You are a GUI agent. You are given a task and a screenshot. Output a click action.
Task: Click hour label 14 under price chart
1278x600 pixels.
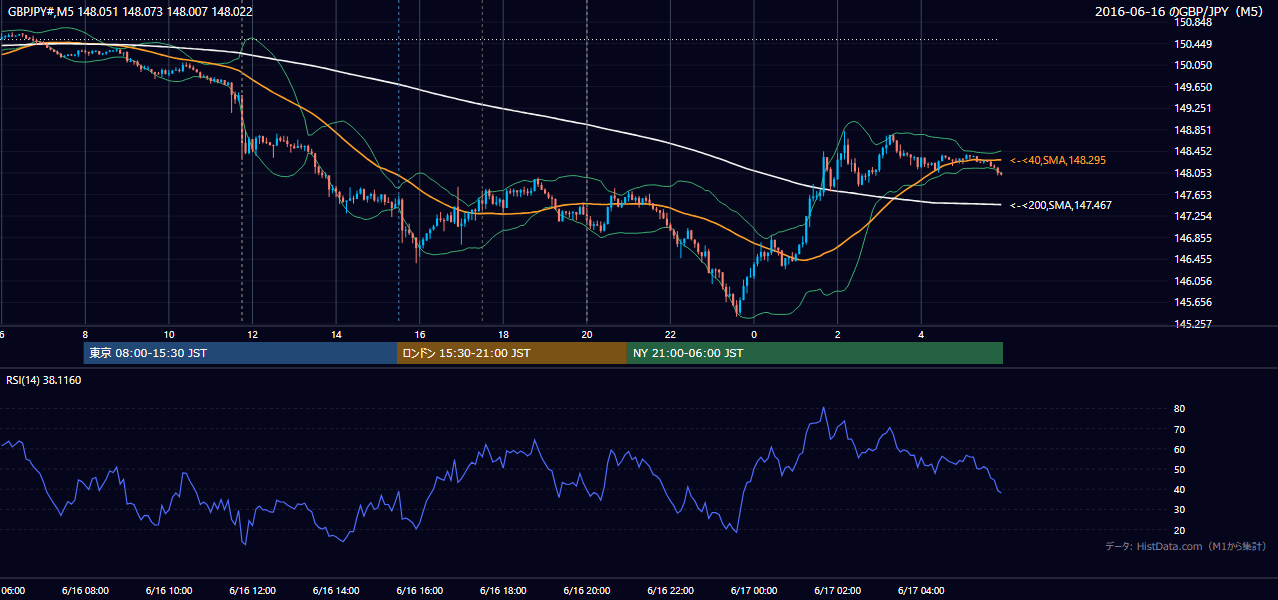point(337,335)
